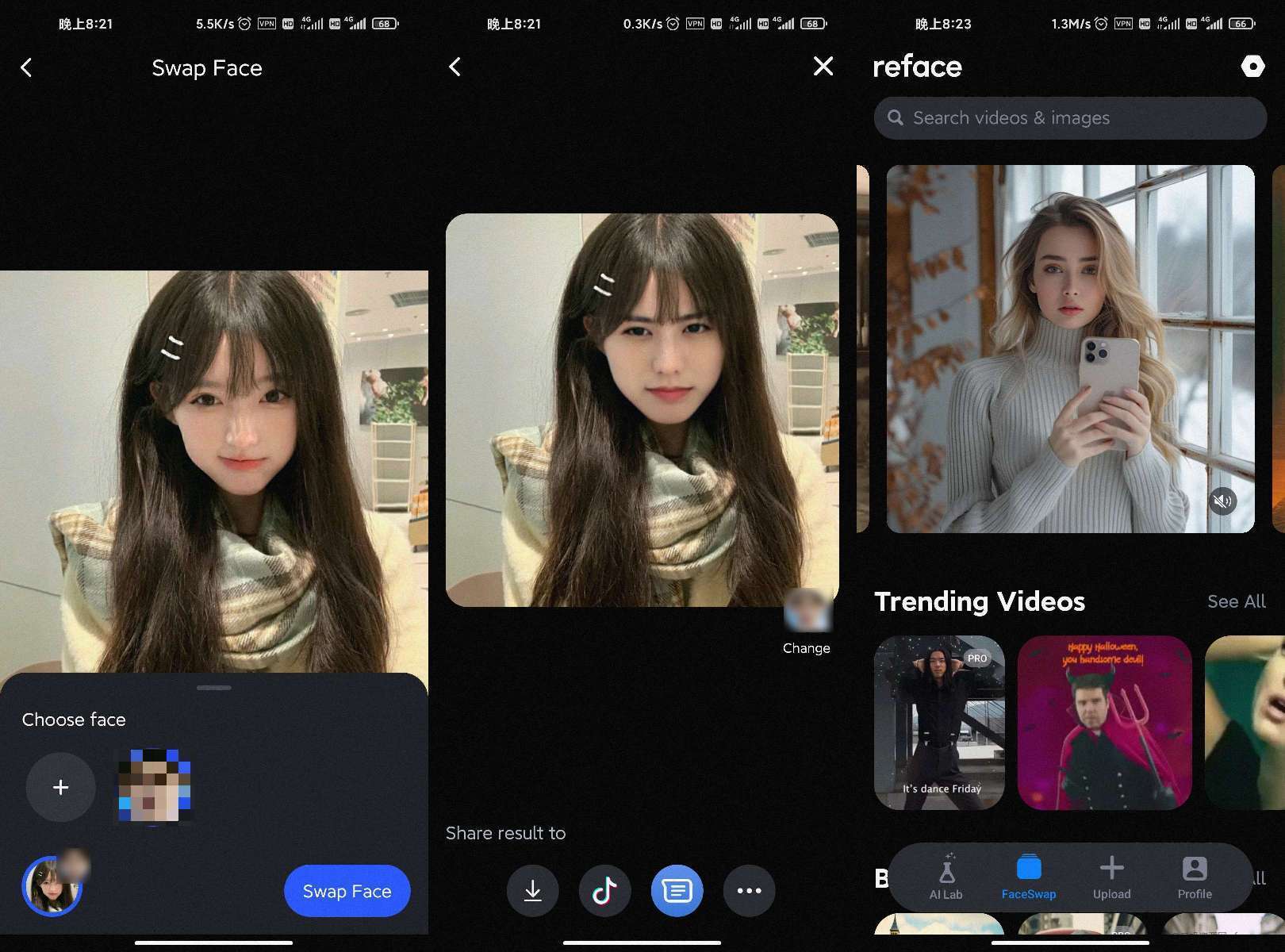
Task: Tap battery indicator showing 66
Action: 1242,24
